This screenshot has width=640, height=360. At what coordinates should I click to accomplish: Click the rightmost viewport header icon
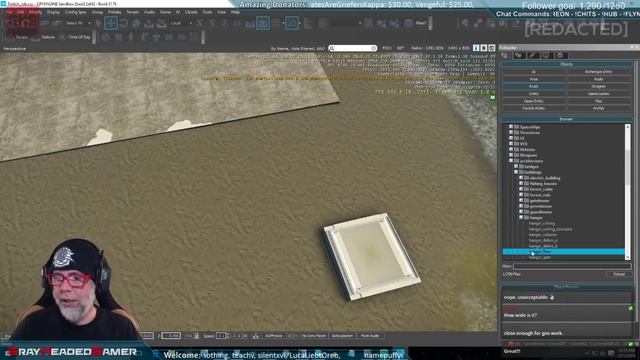tap(491, 48)
